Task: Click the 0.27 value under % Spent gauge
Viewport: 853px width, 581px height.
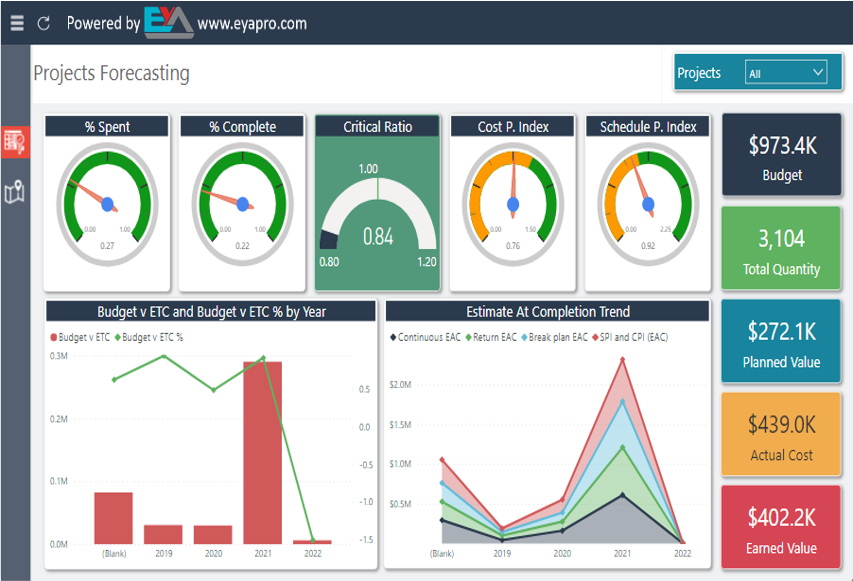Action: (107, 246)
